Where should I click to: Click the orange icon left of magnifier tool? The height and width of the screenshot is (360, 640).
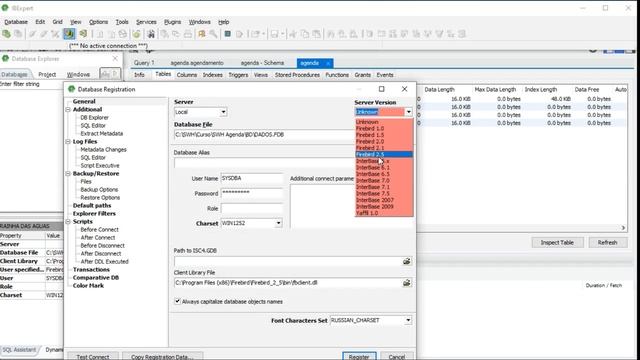tap(202, 34)
